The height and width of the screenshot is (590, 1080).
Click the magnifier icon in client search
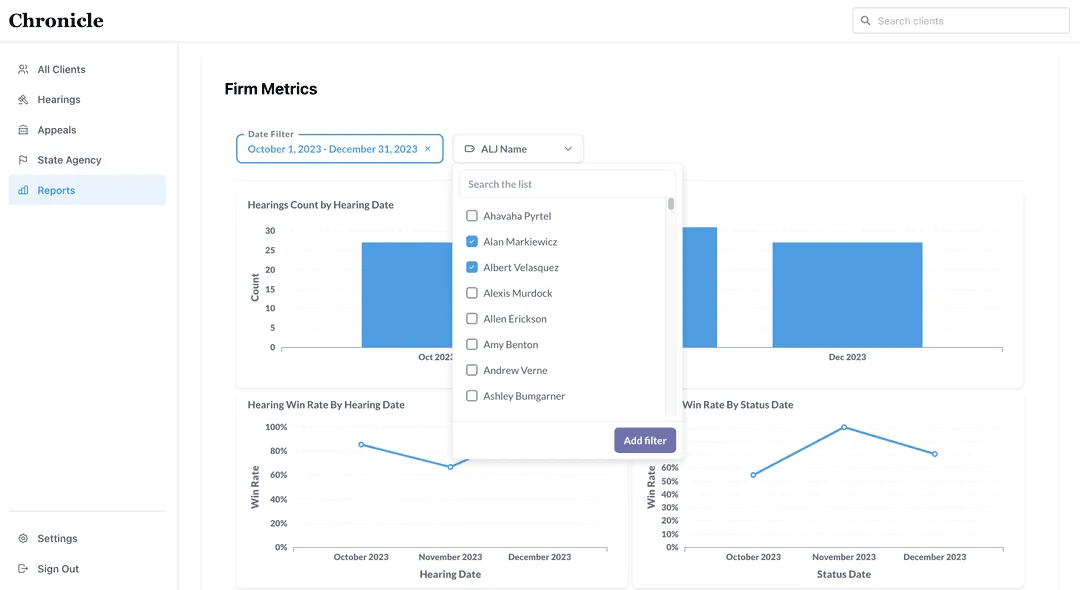866,20
